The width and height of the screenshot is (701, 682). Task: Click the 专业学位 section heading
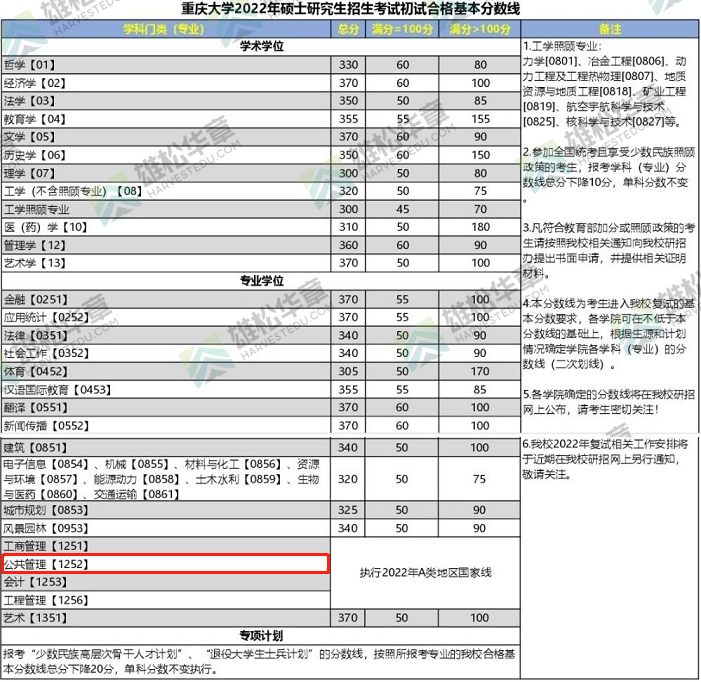click(261, 281)
